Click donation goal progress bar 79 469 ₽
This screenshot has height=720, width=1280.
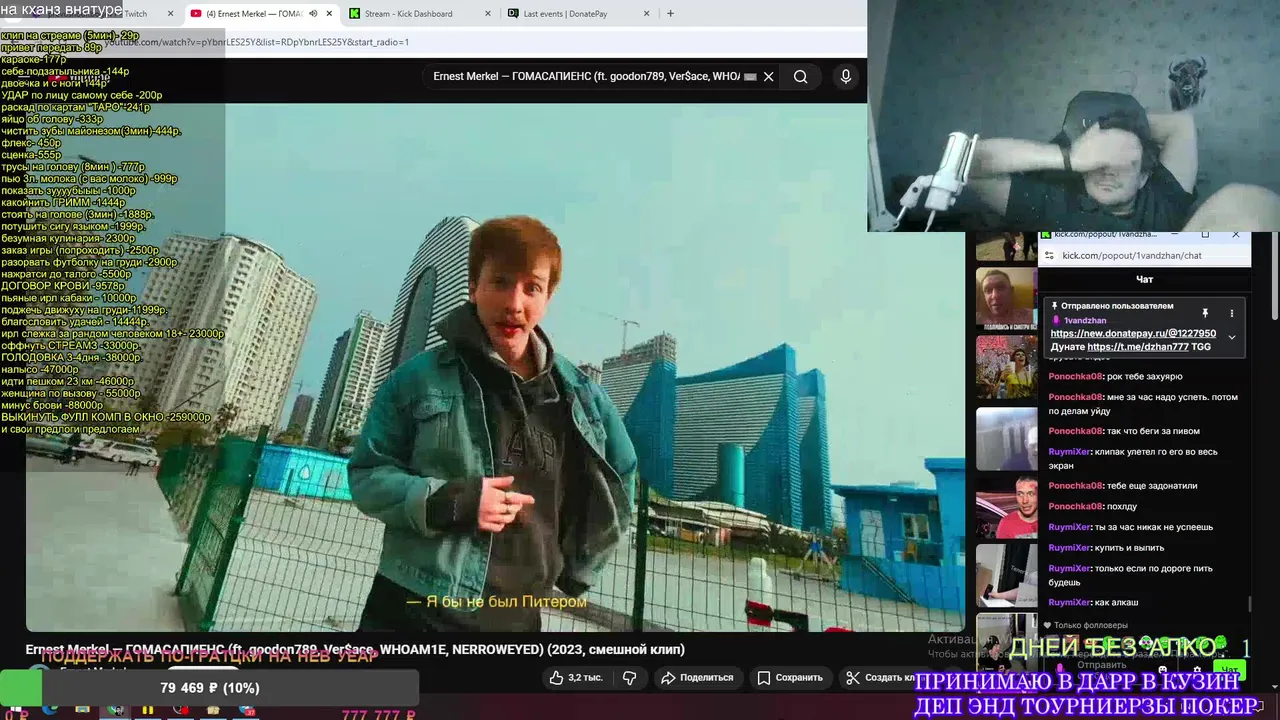click(x=210, y=688)
